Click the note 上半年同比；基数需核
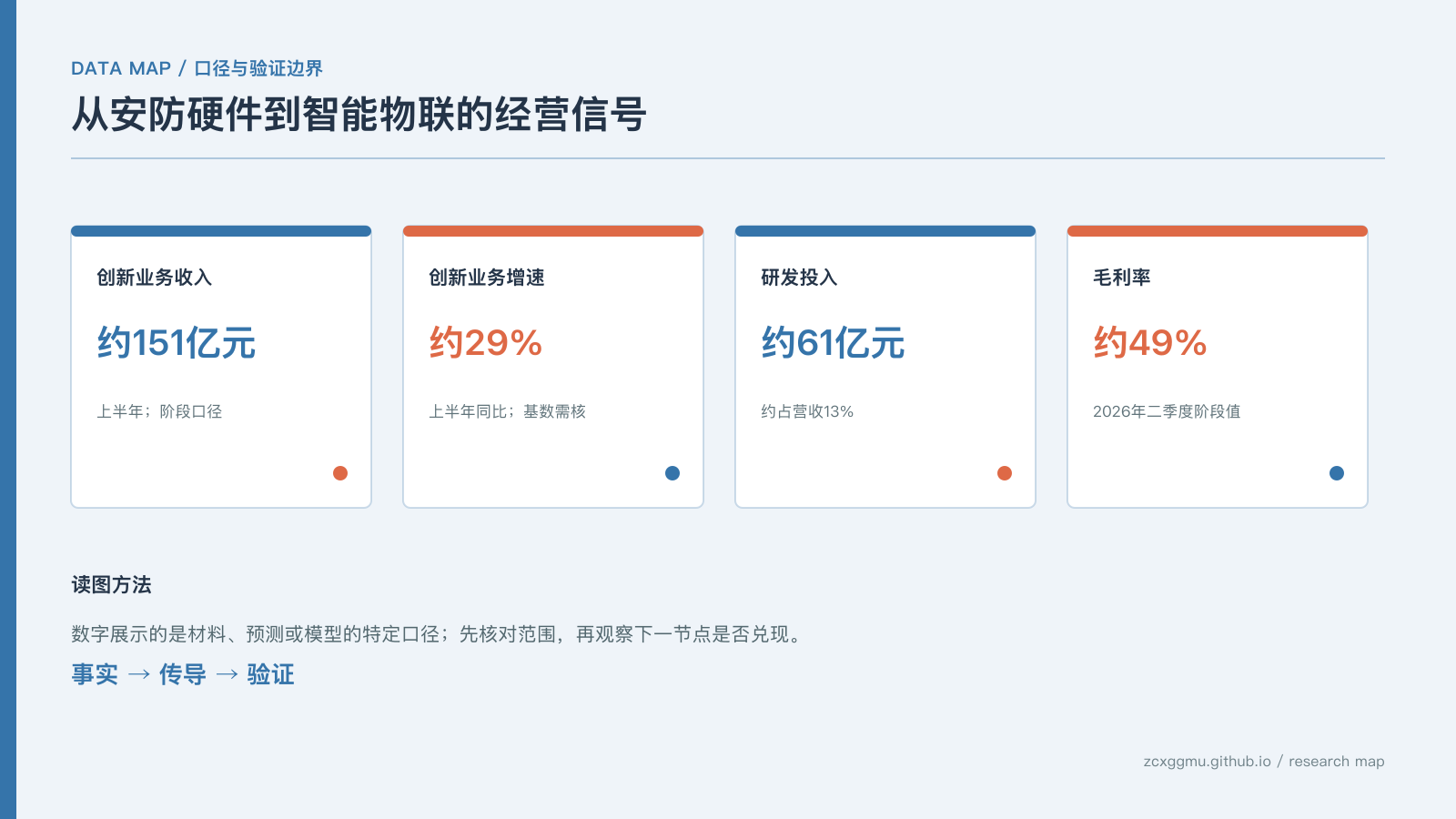 point(508,411)
